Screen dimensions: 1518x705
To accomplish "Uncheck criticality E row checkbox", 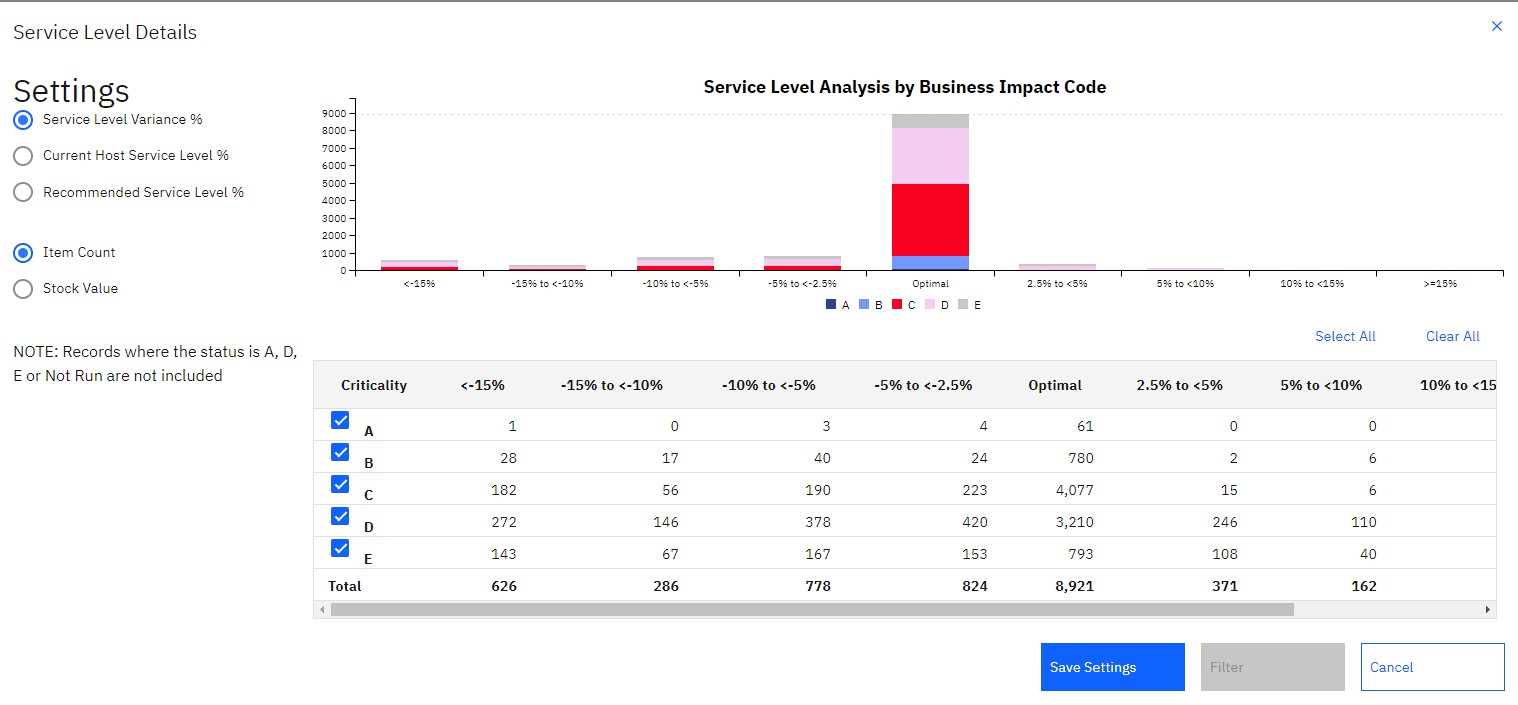I will coord(340,548).
